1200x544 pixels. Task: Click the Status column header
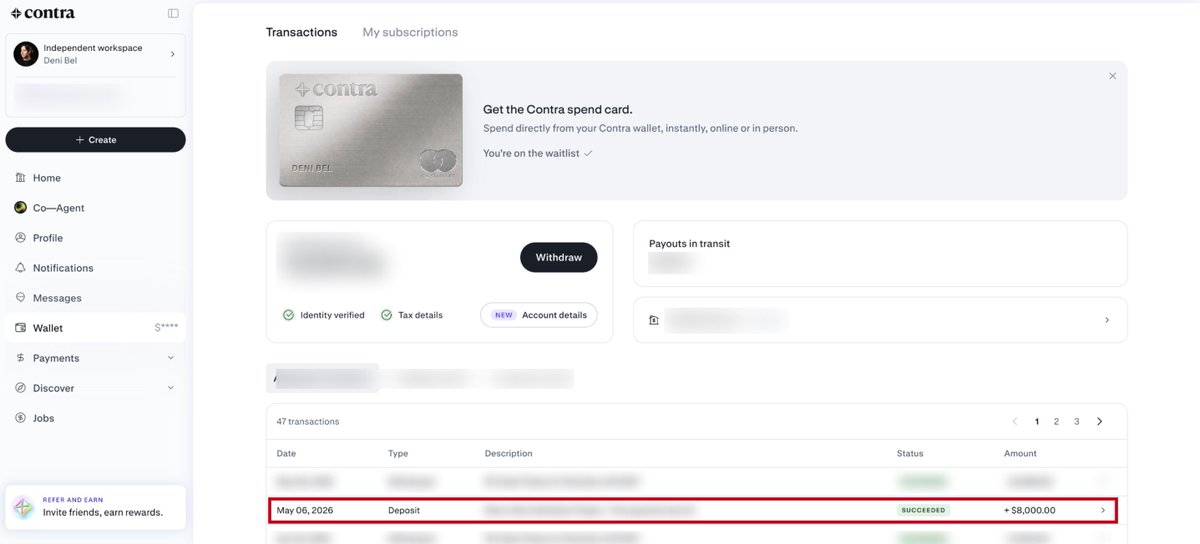click(910, 454)
